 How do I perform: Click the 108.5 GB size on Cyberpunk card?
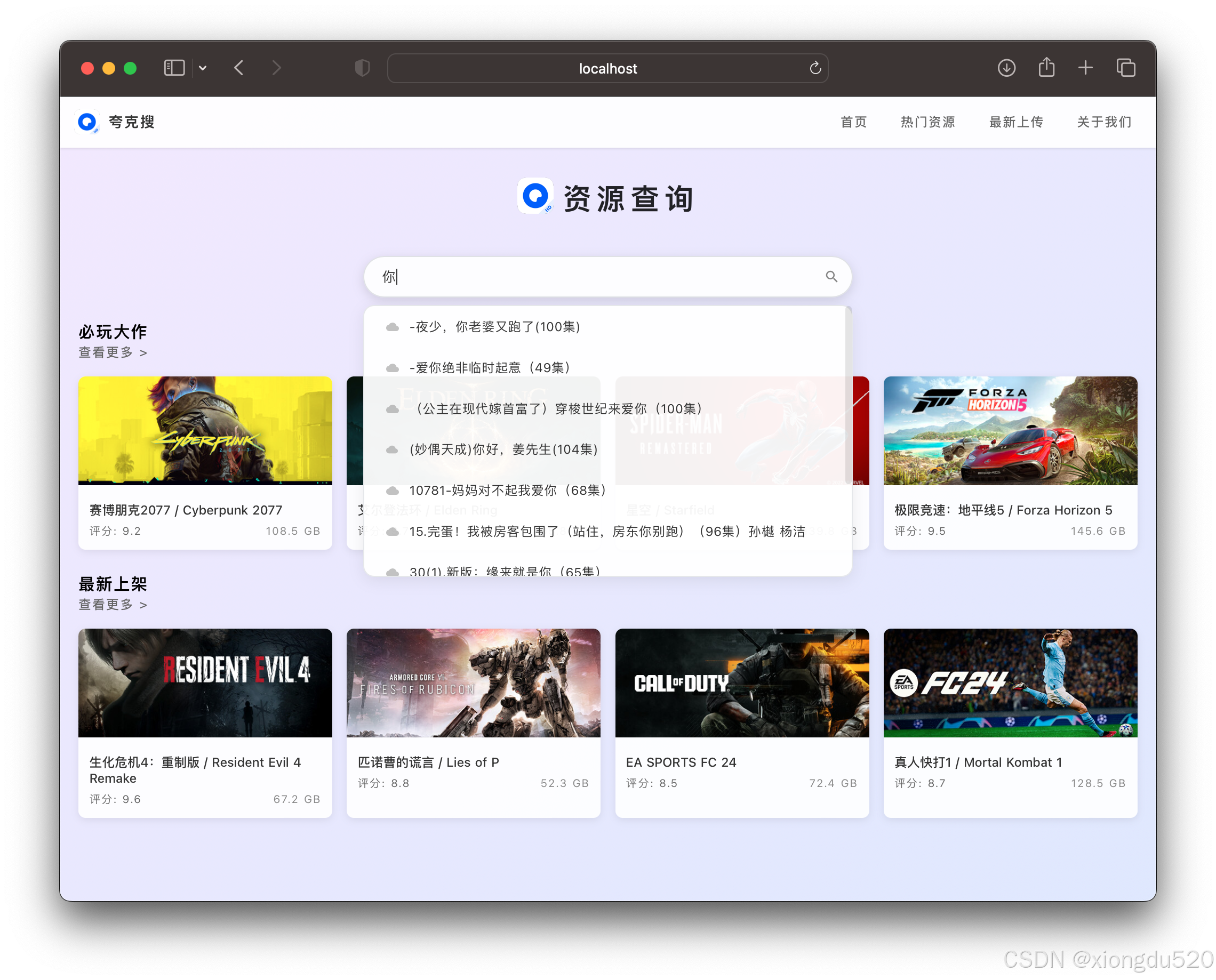(x=293, y=531)
